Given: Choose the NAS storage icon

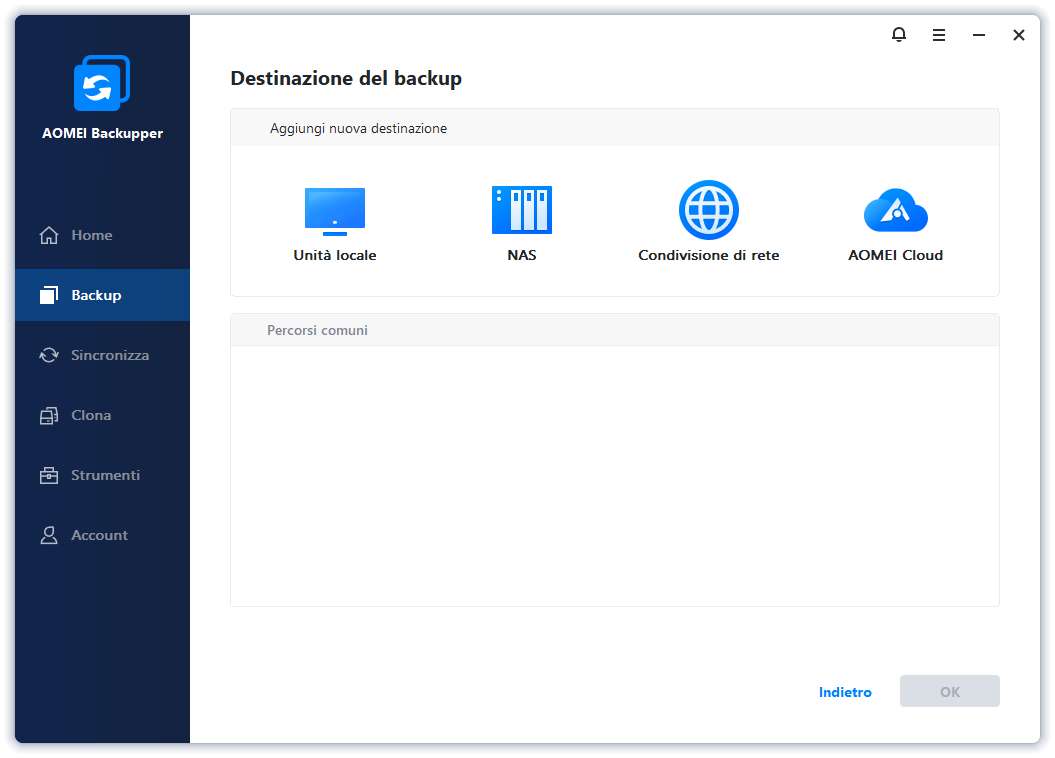Looking at the screenshot, I should click(x=521, y=210).
